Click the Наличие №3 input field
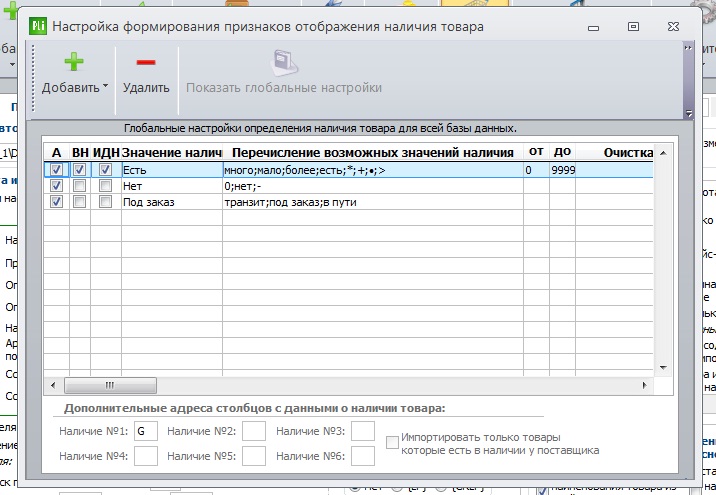Viewport: 716px width, 495px height. (363, 431)
